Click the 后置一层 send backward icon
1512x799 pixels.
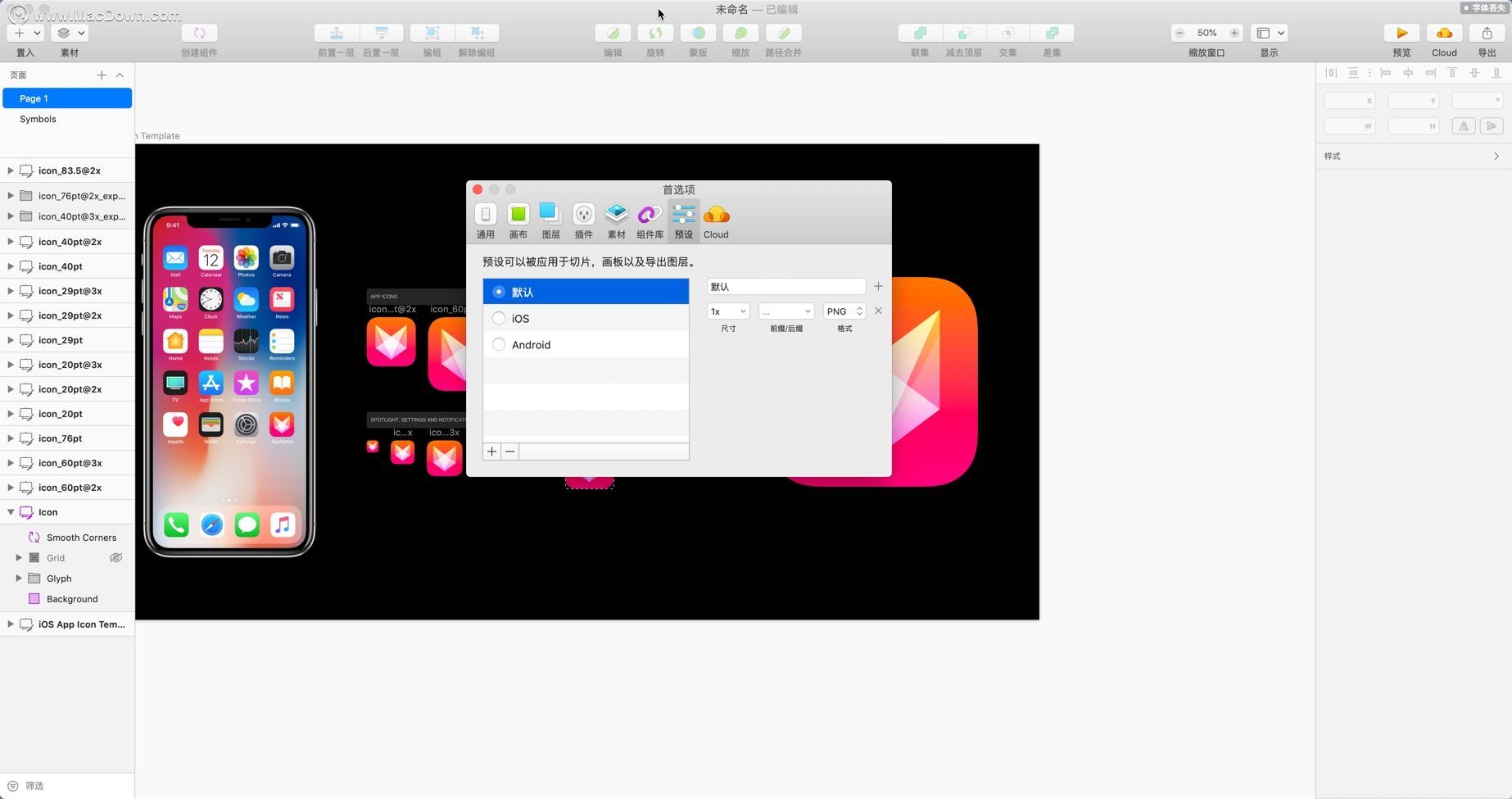point(381,33)
